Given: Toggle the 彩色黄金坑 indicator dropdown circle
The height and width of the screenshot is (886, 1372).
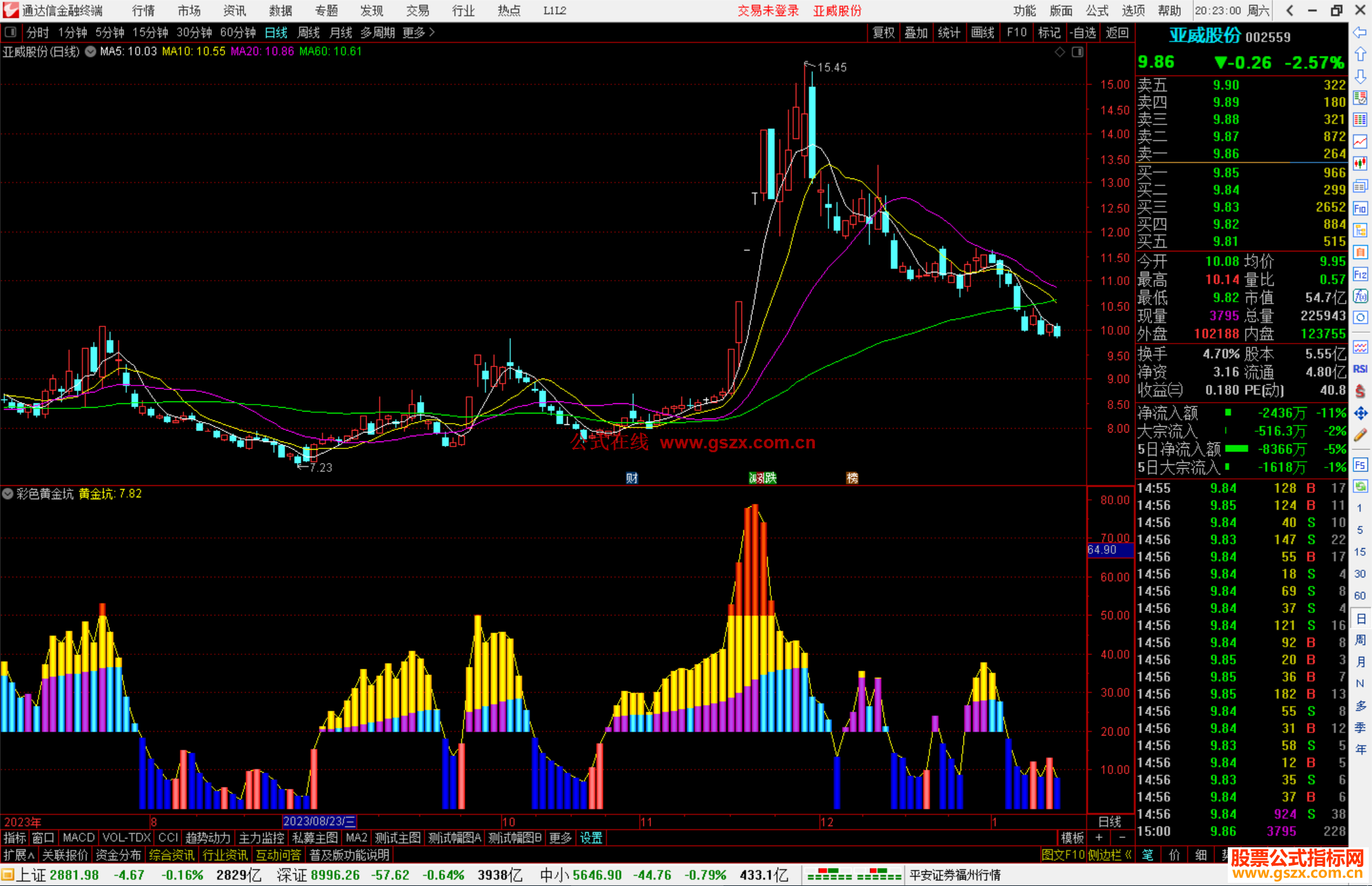Looking at the screenshot, I should pos(8,493).
